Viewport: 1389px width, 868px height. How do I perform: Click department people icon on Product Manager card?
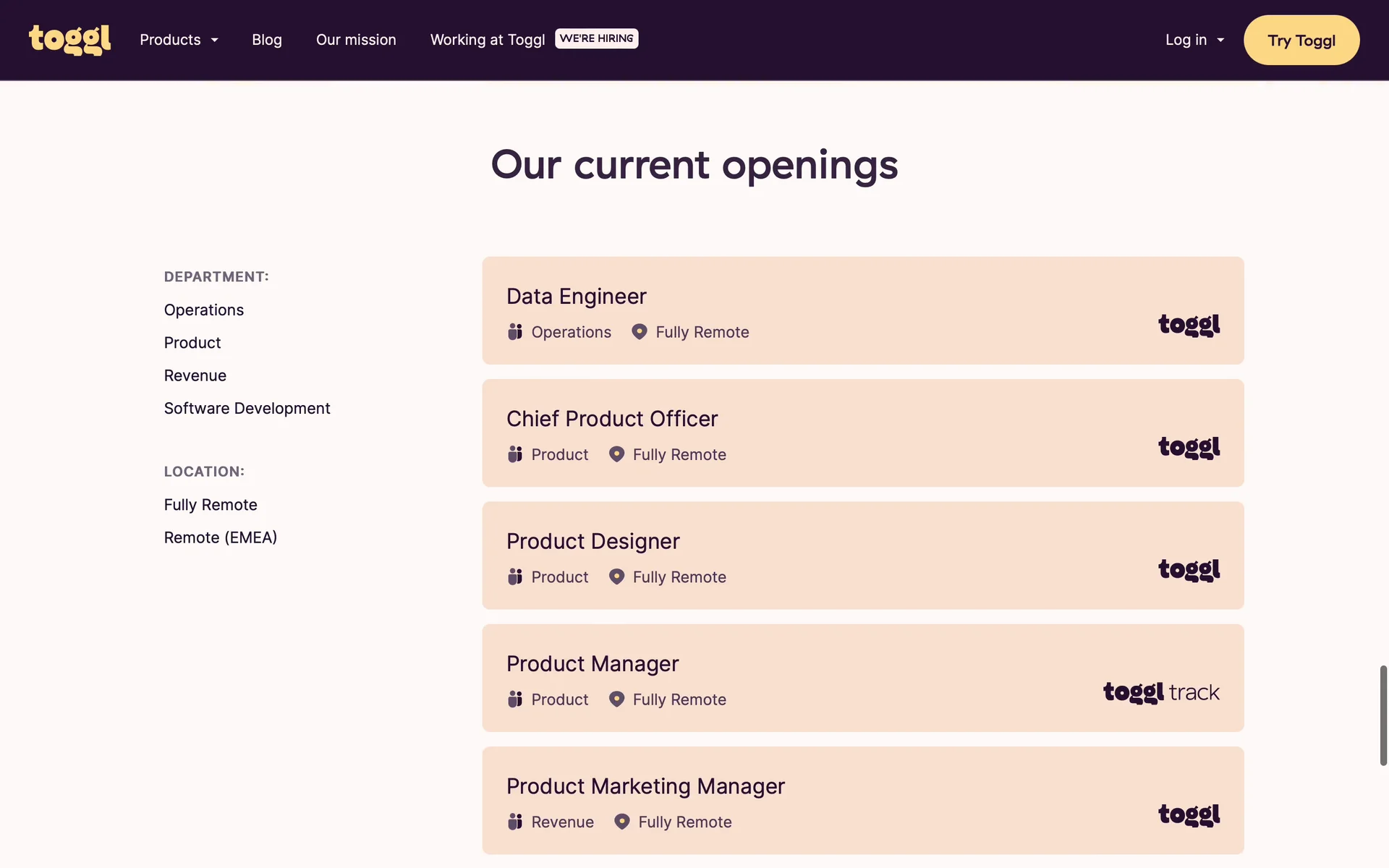tap(514, 699)
